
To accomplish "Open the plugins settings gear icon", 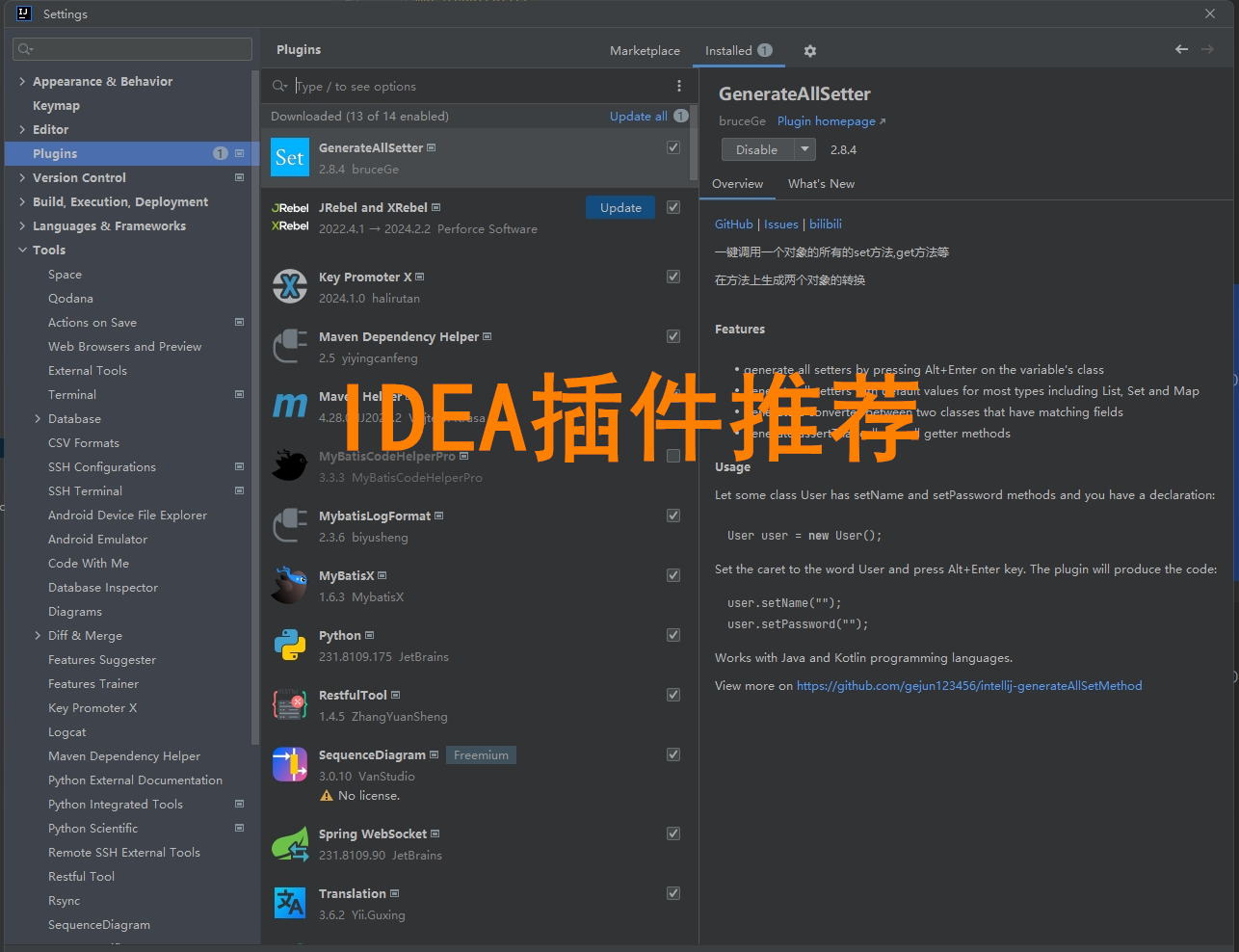I will coord(809,51).
